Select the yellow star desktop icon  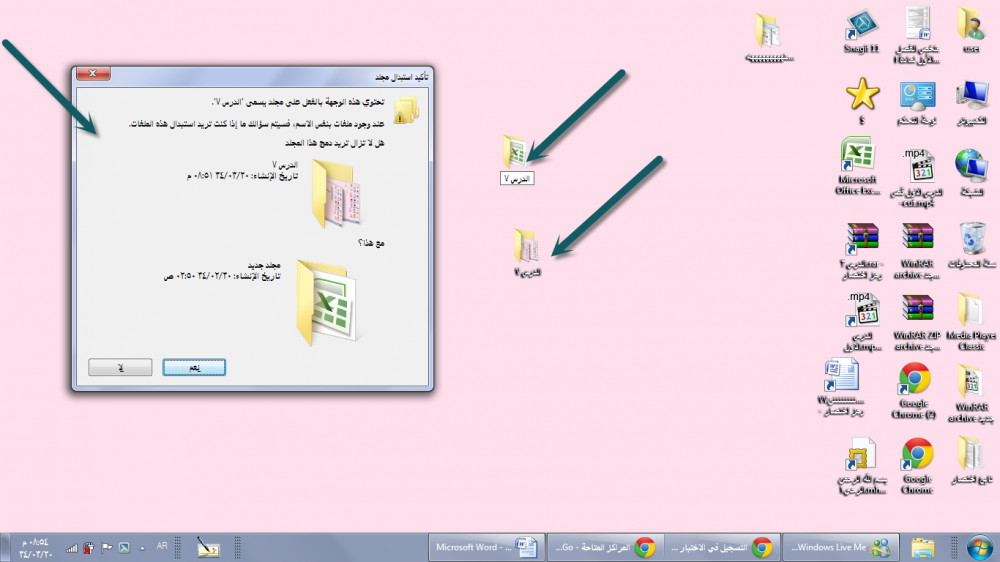coord(862,98)
